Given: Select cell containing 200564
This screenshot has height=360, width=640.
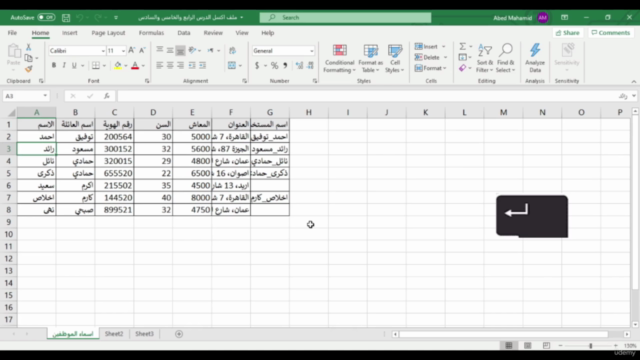Looking at the screenshot, I should point(114,137).
